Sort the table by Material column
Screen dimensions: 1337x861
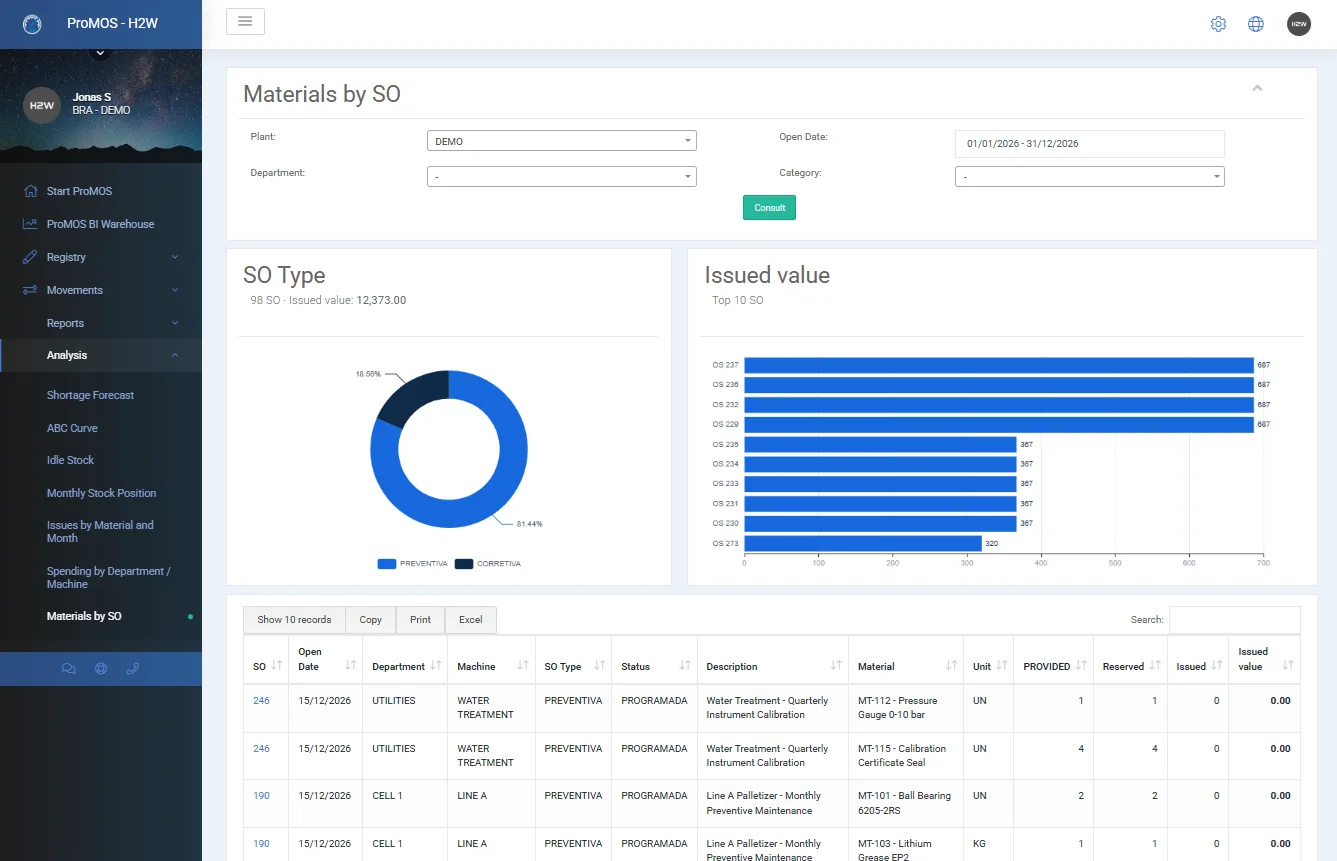(906, 659)
